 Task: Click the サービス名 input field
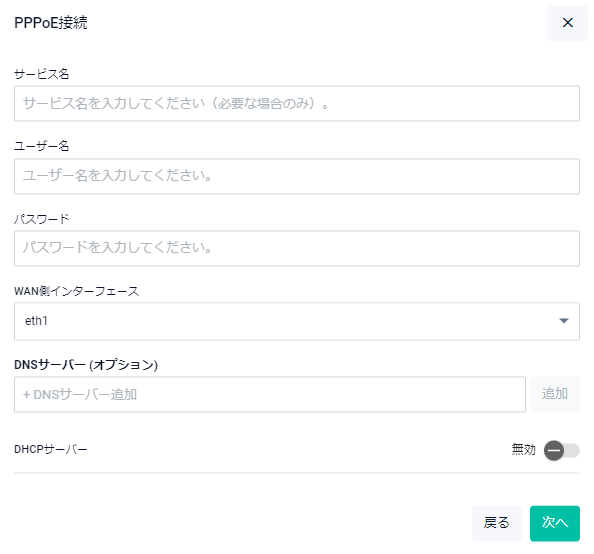click(x=297, y=103)
